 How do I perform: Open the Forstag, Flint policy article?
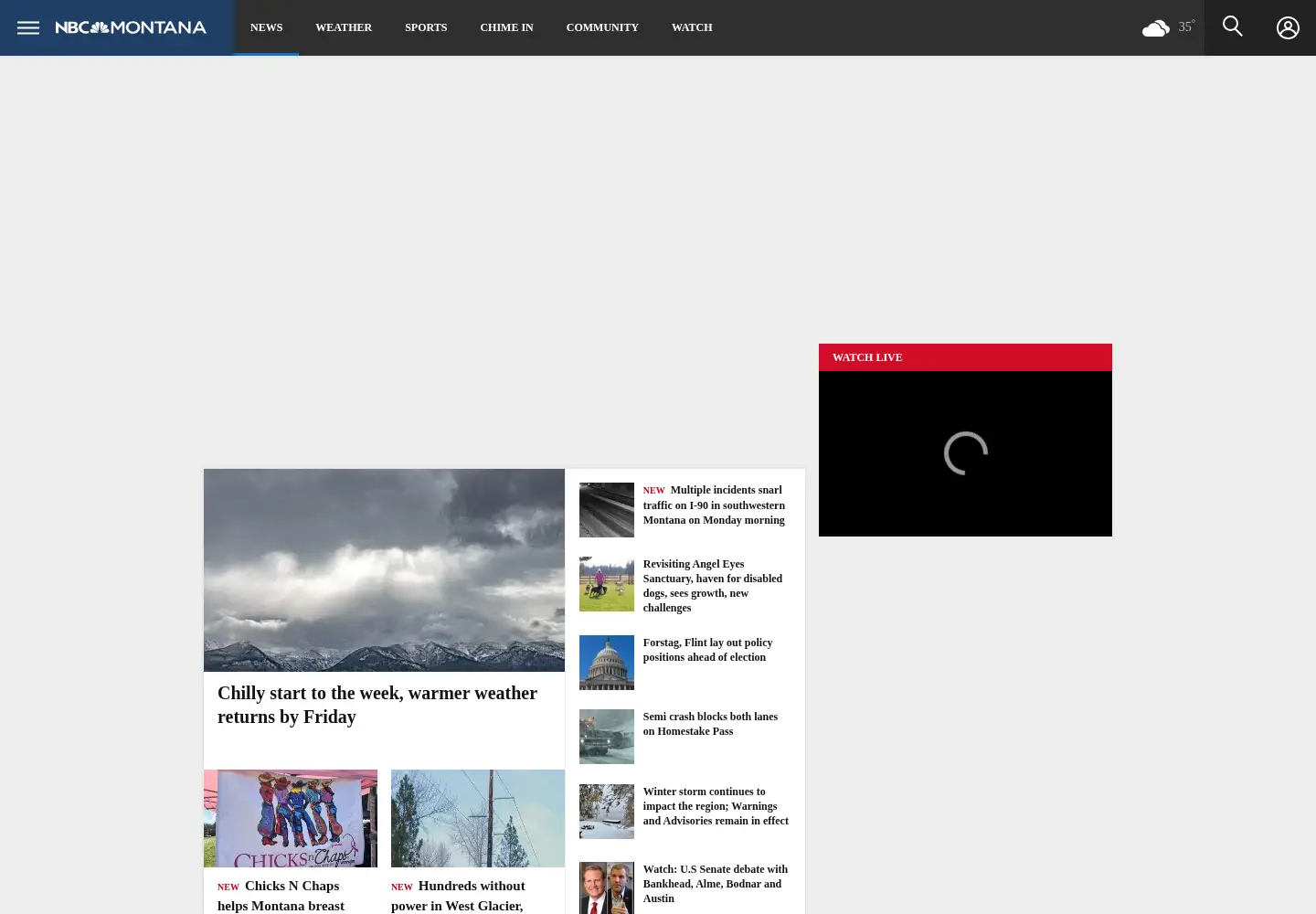[x=708, y=650]
